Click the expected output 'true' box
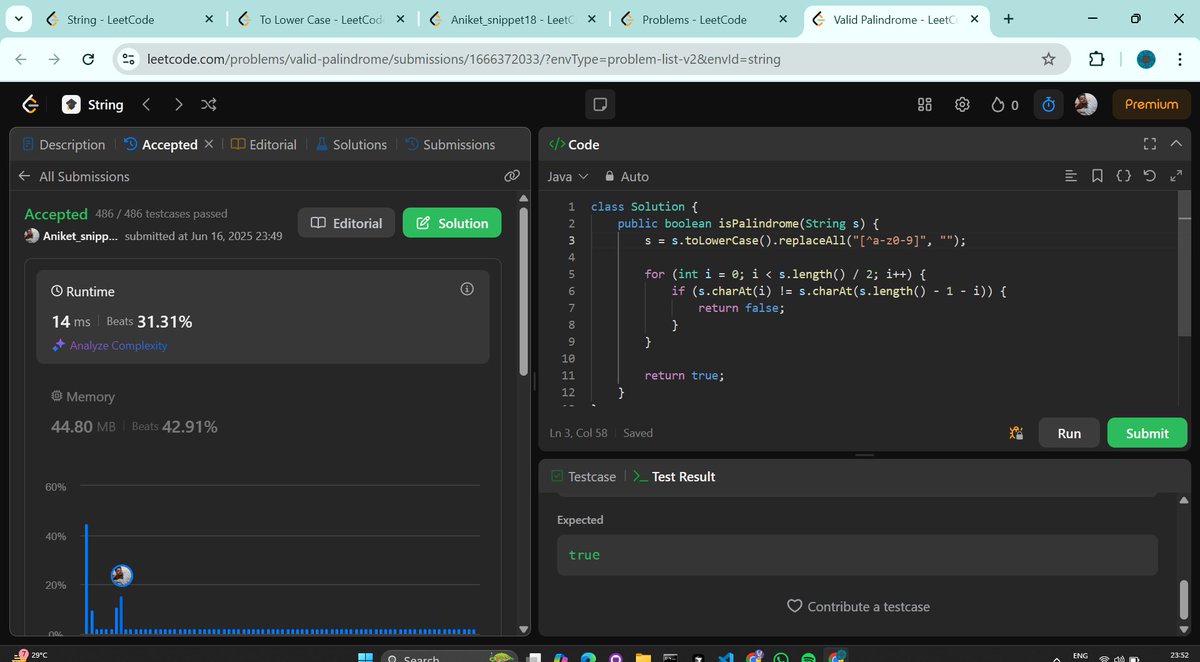Screen dimensions: 1200x662 click(x=857, y=554)
